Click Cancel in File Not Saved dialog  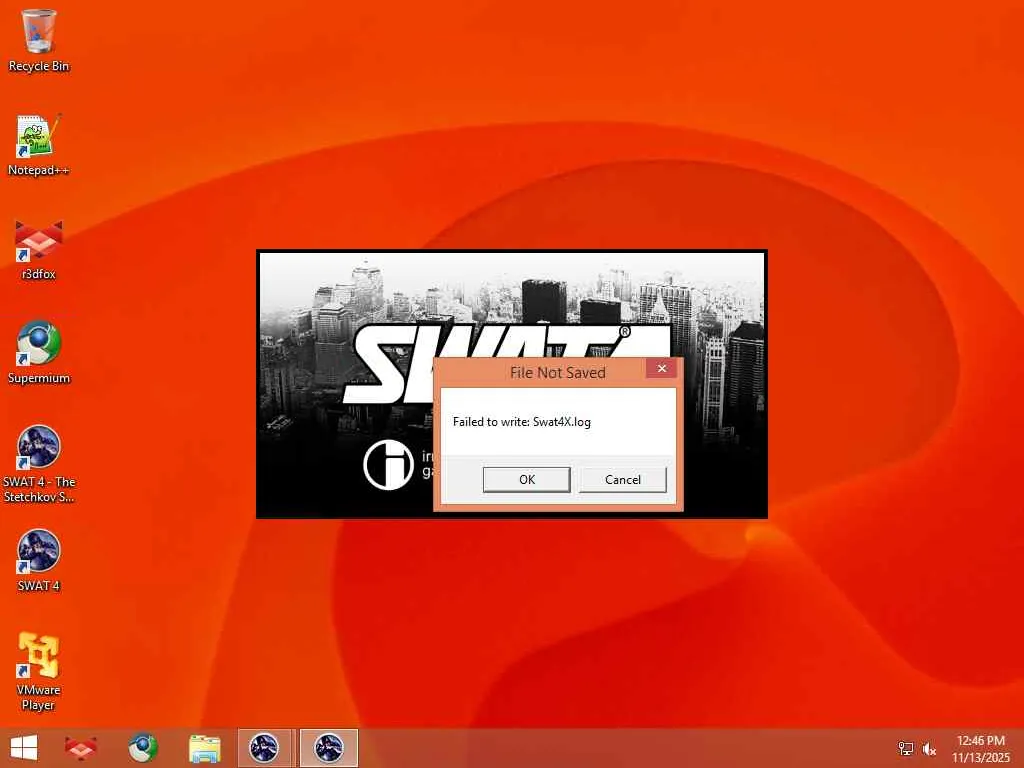[x=622, y=480]
